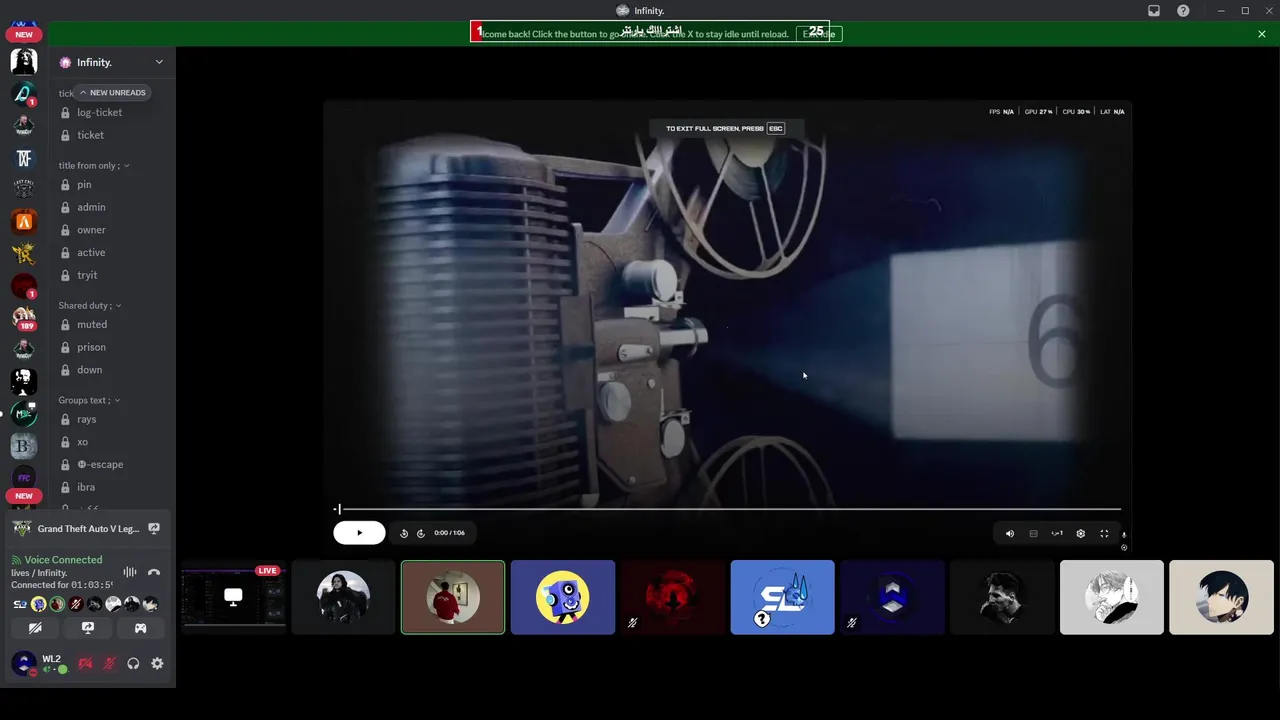Play the video in the stream player
This screenshot has width=1280, height=720.
click(359, 533)
